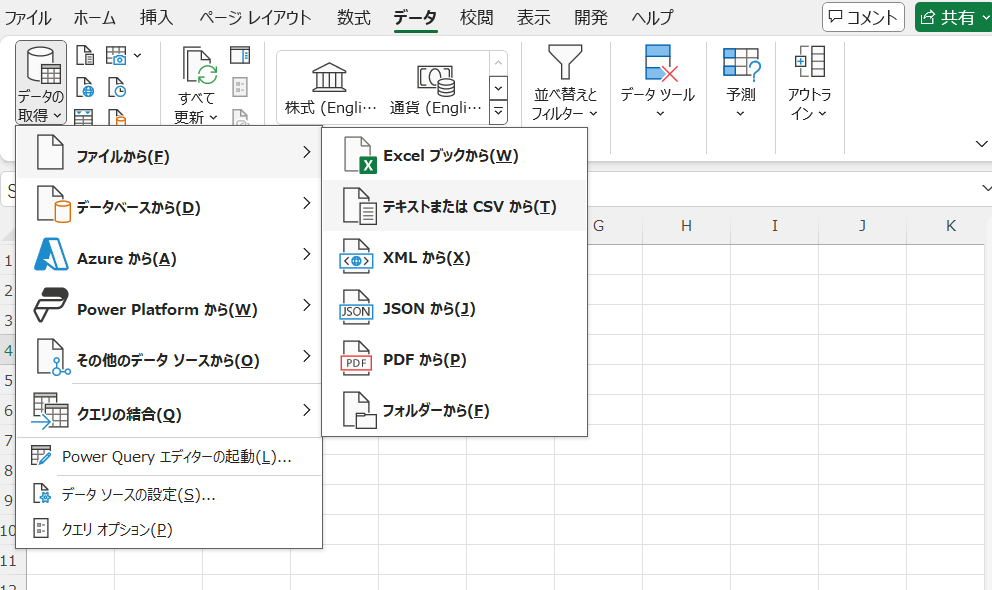Click Recent Sources clock document icon
992x590 pixels.
tap(116, 87)
